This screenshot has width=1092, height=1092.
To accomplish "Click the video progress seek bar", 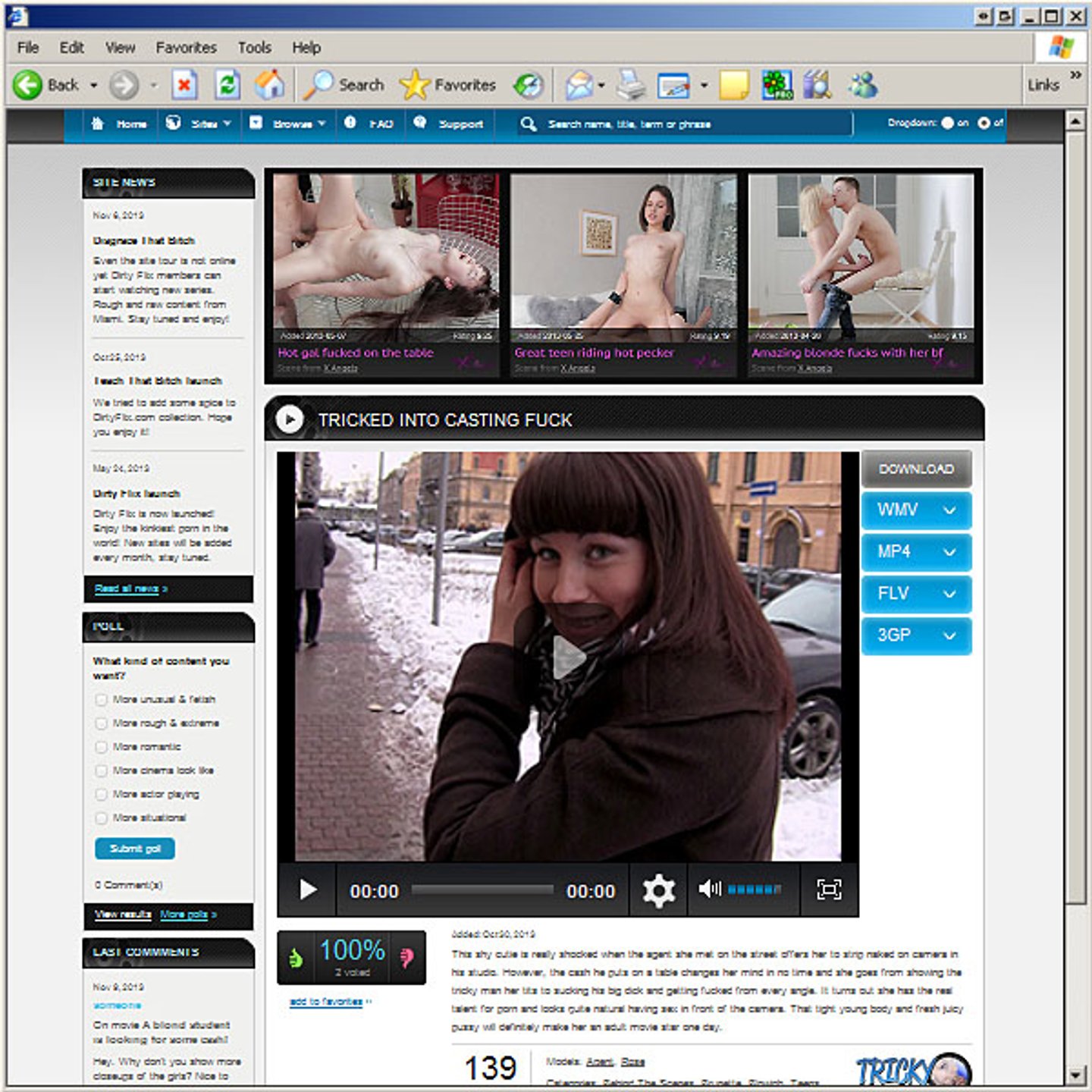I will (482, 890).
